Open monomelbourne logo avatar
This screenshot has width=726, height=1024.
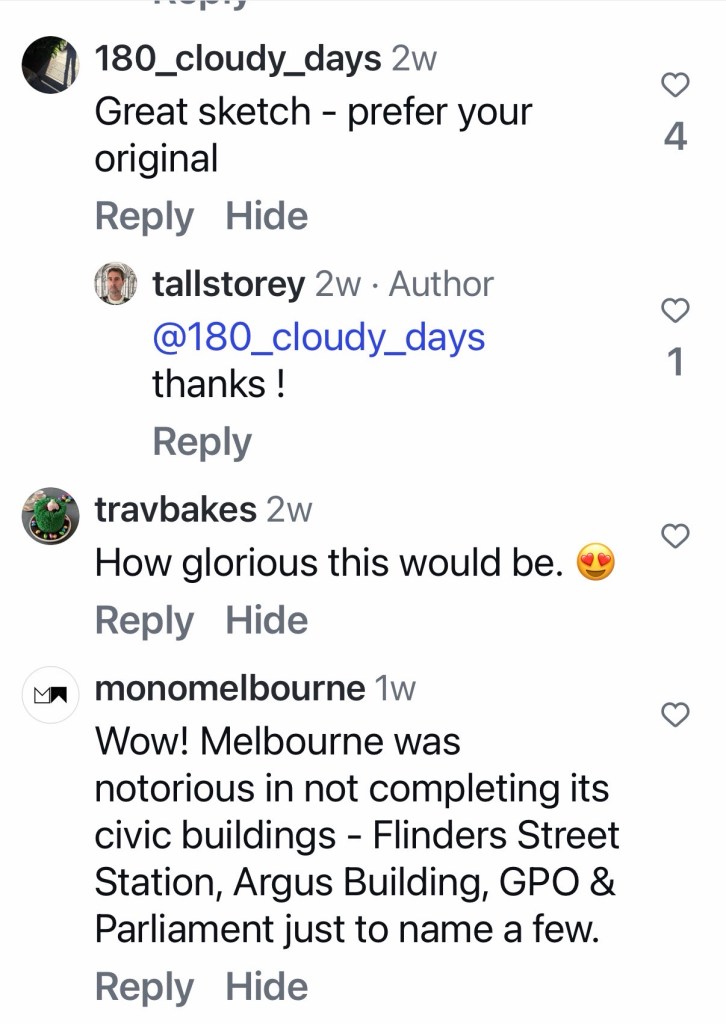tap(51, 695)
